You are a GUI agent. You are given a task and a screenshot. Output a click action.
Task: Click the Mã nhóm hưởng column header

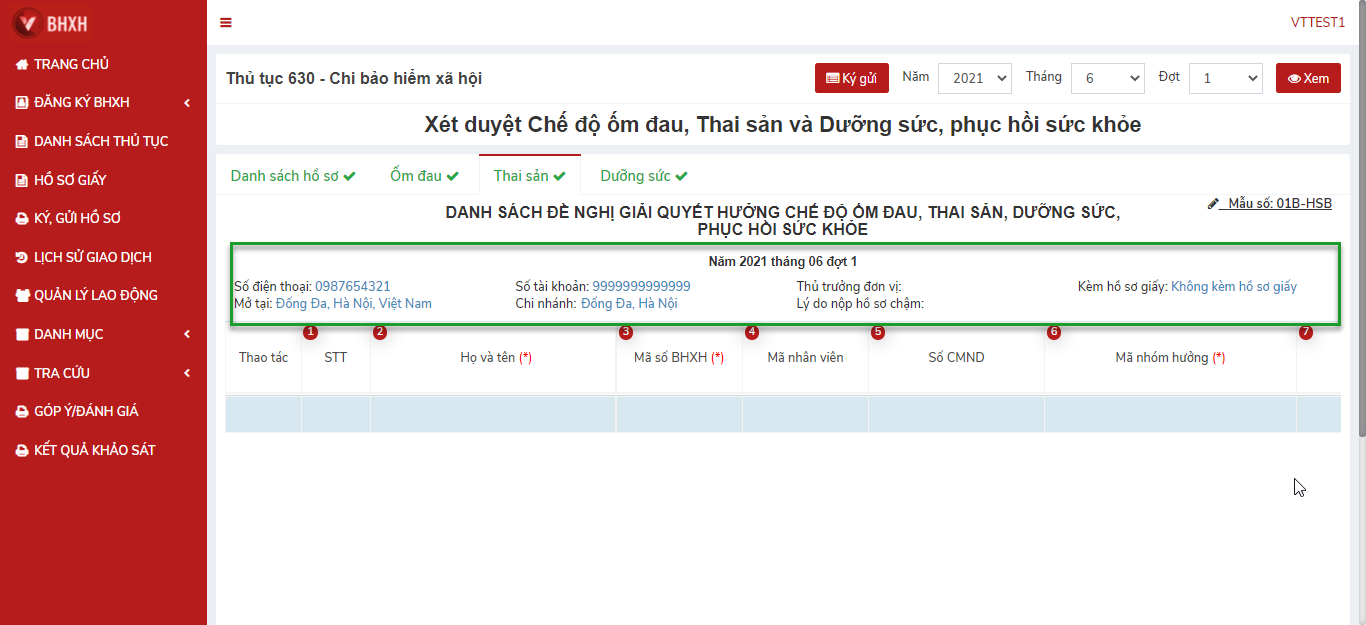pyautogui.click(x=1170, y=358)
